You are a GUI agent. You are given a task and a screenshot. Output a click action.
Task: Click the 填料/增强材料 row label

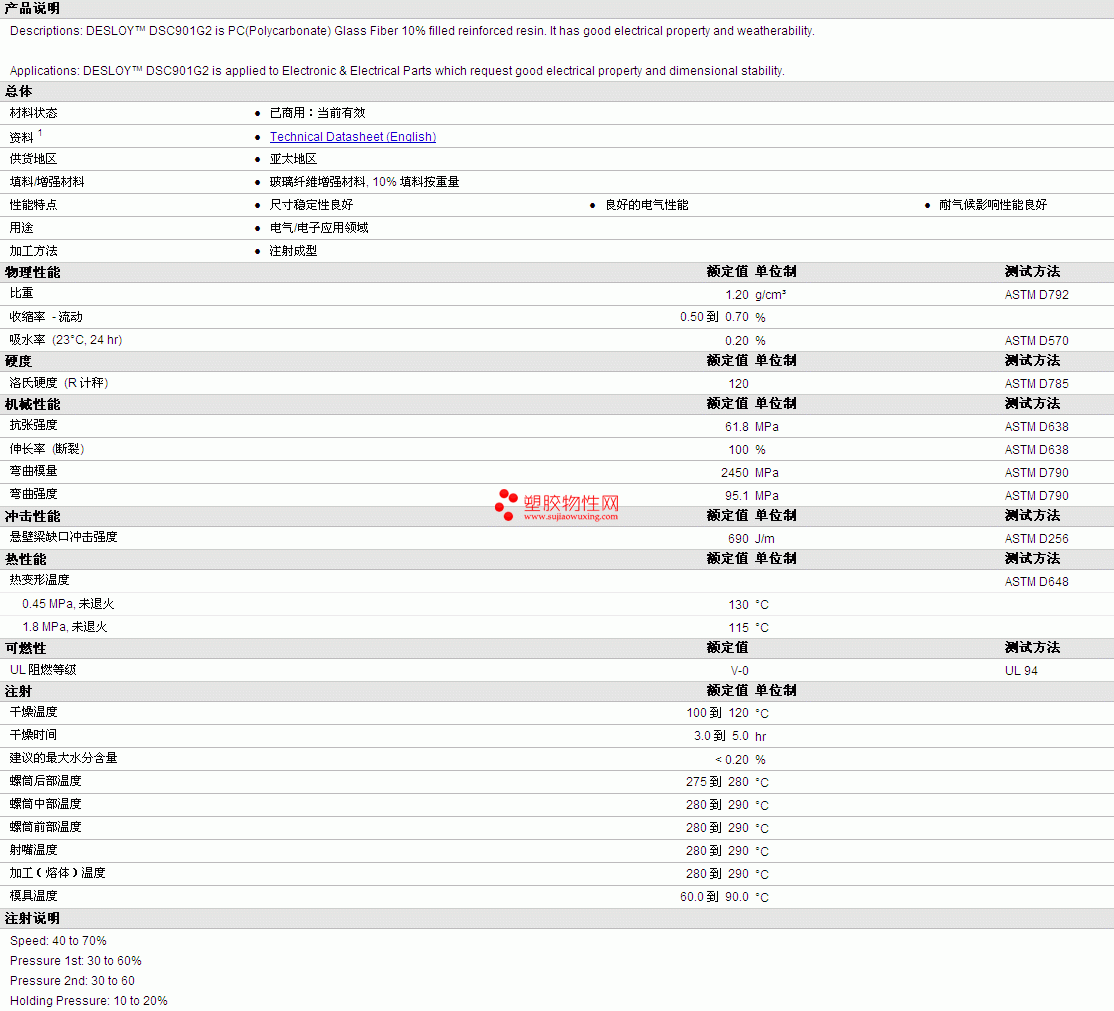pyautogui.click(x=47, y=182)
